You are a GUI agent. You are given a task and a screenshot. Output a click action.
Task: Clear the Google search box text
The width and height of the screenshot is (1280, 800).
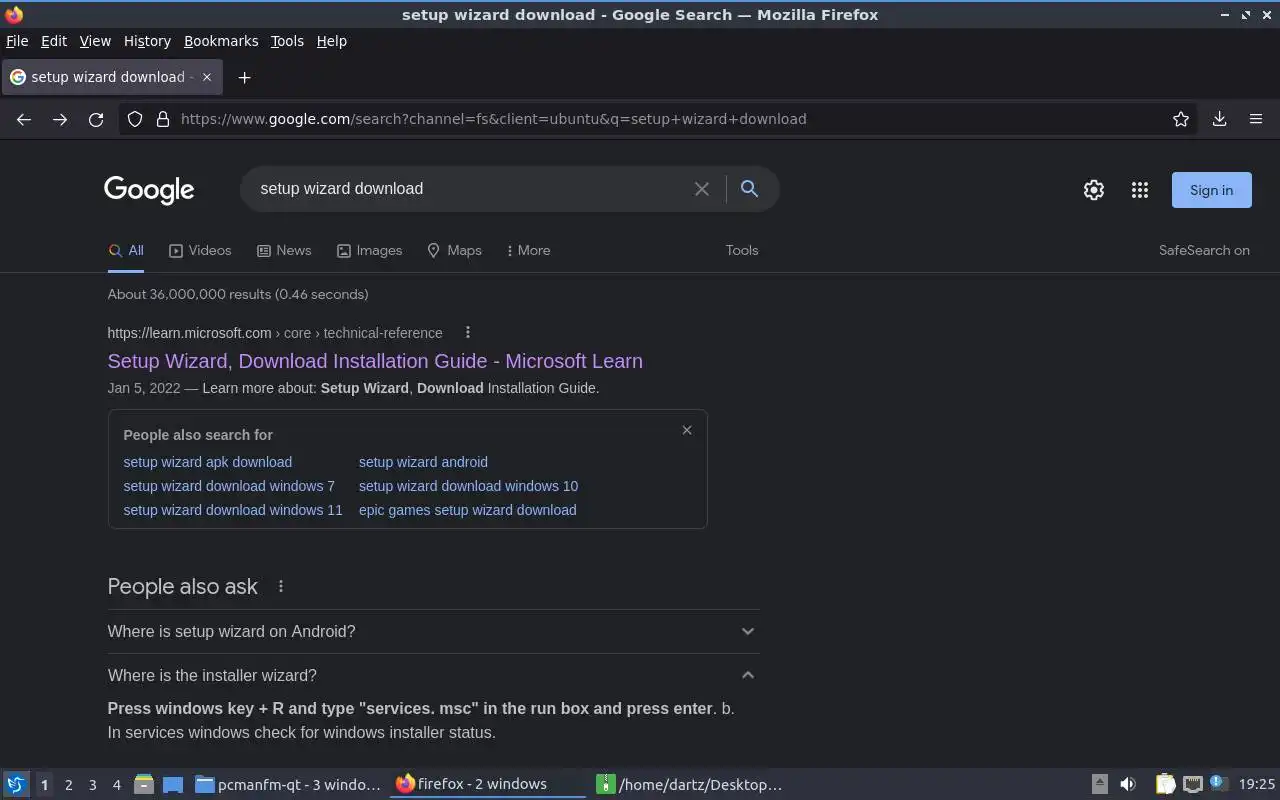pyautogui.click(x=702, y=189)
